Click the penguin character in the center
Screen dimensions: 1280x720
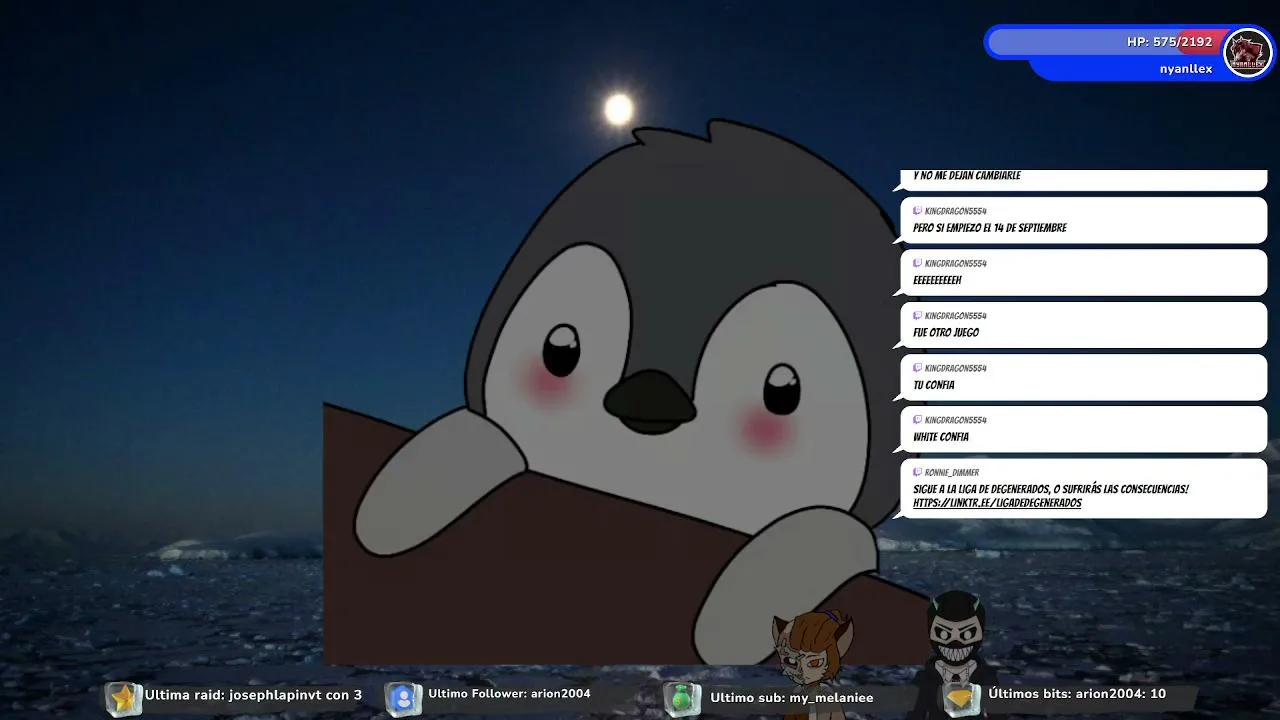[640, 390]
